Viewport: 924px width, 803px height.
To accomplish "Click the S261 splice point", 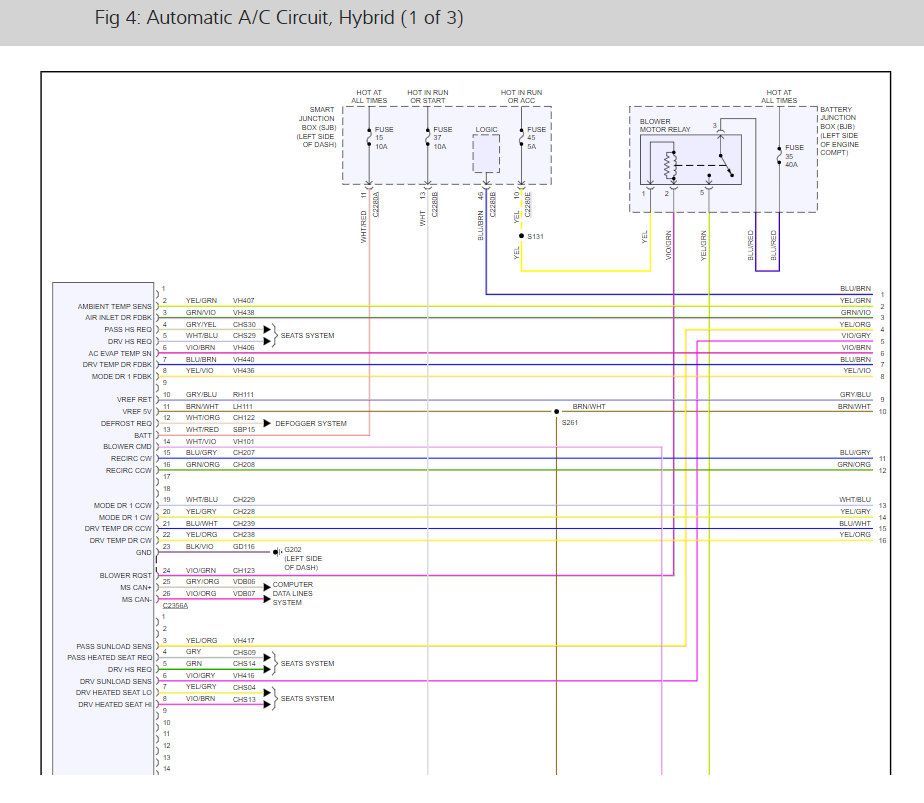I will click(556, 411).
